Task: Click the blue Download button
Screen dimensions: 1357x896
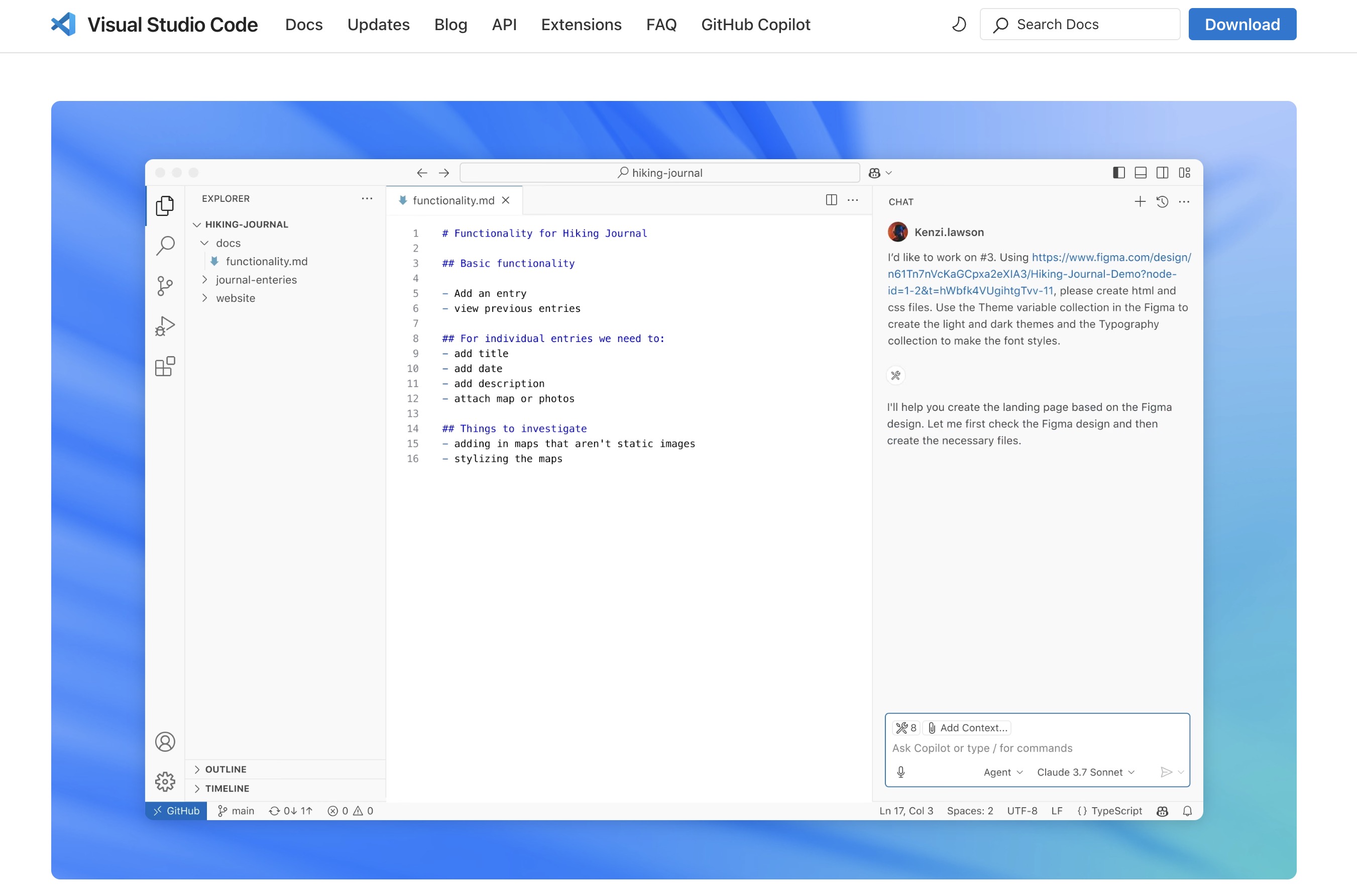Action: pos(1242,24)
